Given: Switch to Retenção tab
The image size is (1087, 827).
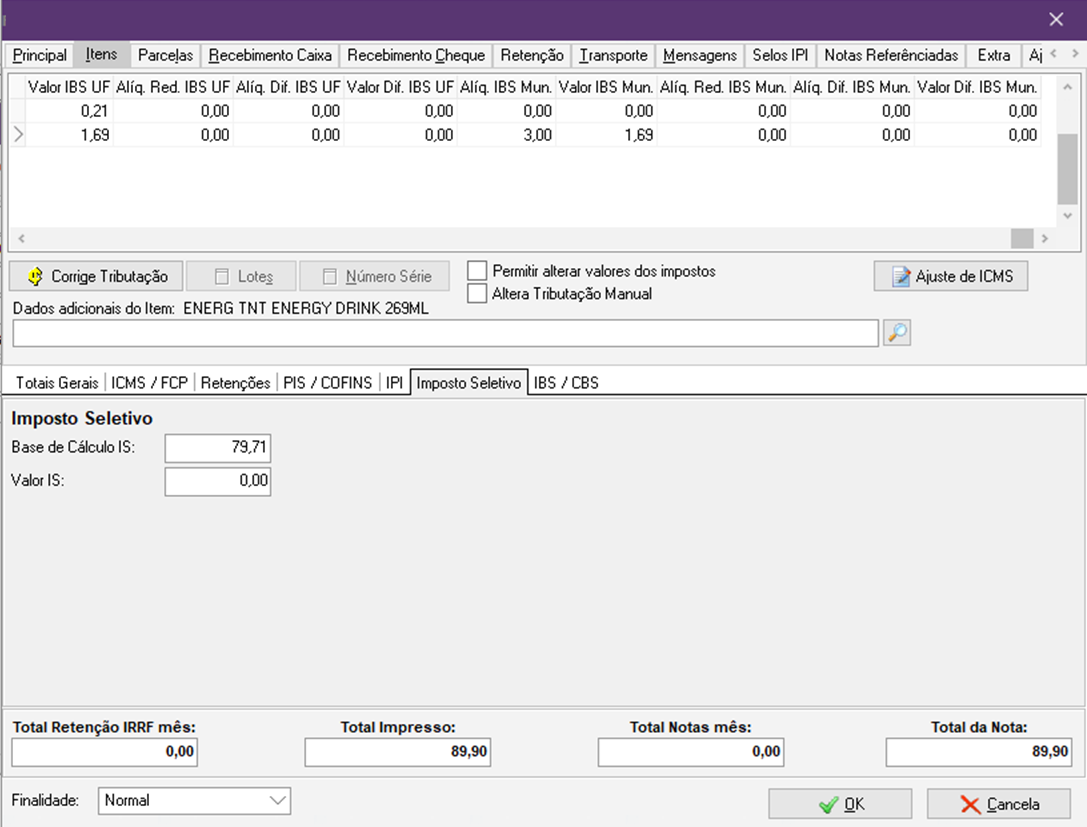Looking at the screenshot, I should 532,55.
